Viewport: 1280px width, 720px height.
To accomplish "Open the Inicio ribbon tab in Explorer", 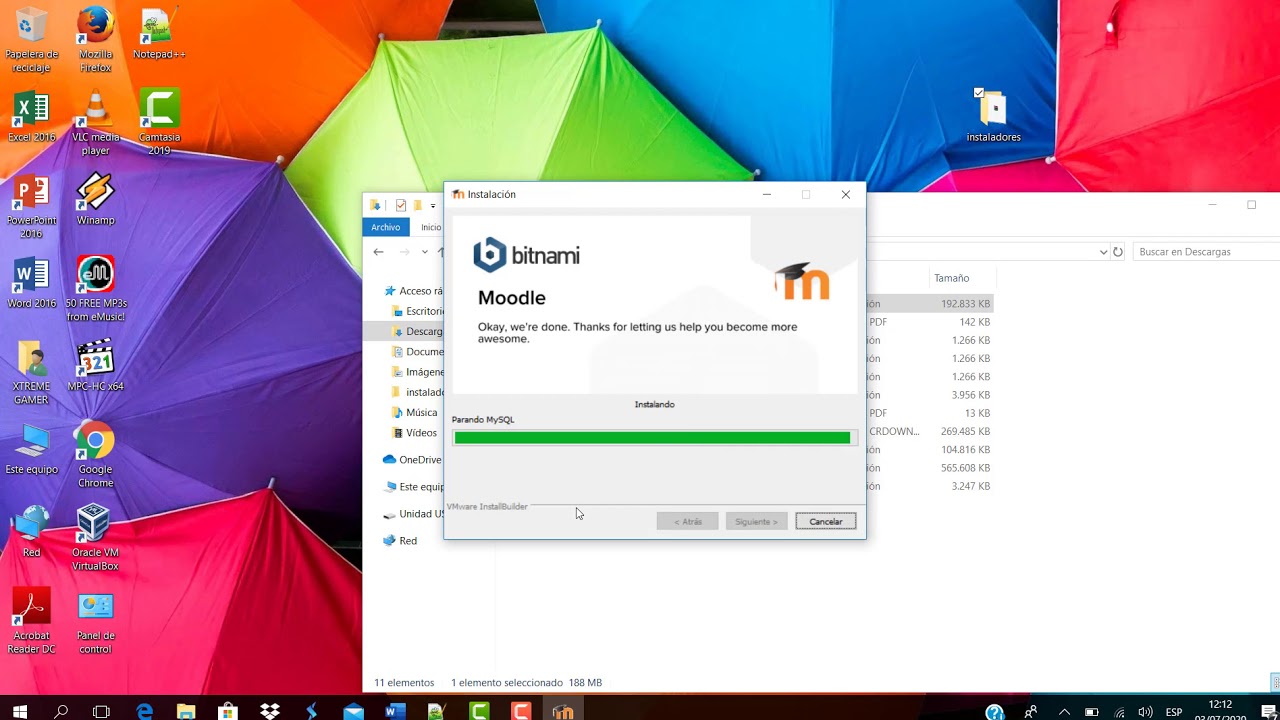I will [x=431, y=227].
